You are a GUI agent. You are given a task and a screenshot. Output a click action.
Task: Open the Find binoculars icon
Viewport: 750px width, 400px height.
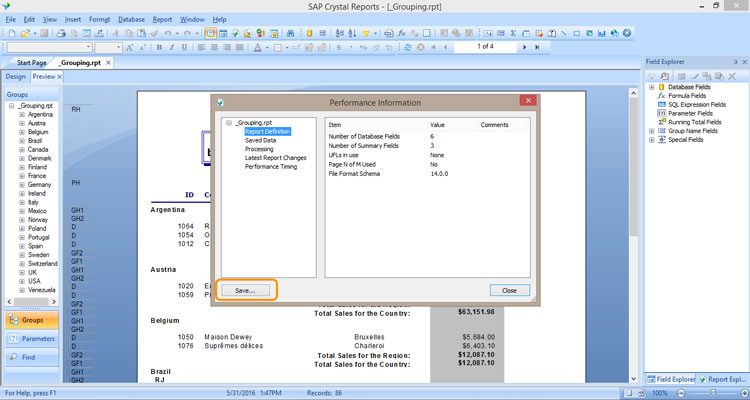(290, 33)
